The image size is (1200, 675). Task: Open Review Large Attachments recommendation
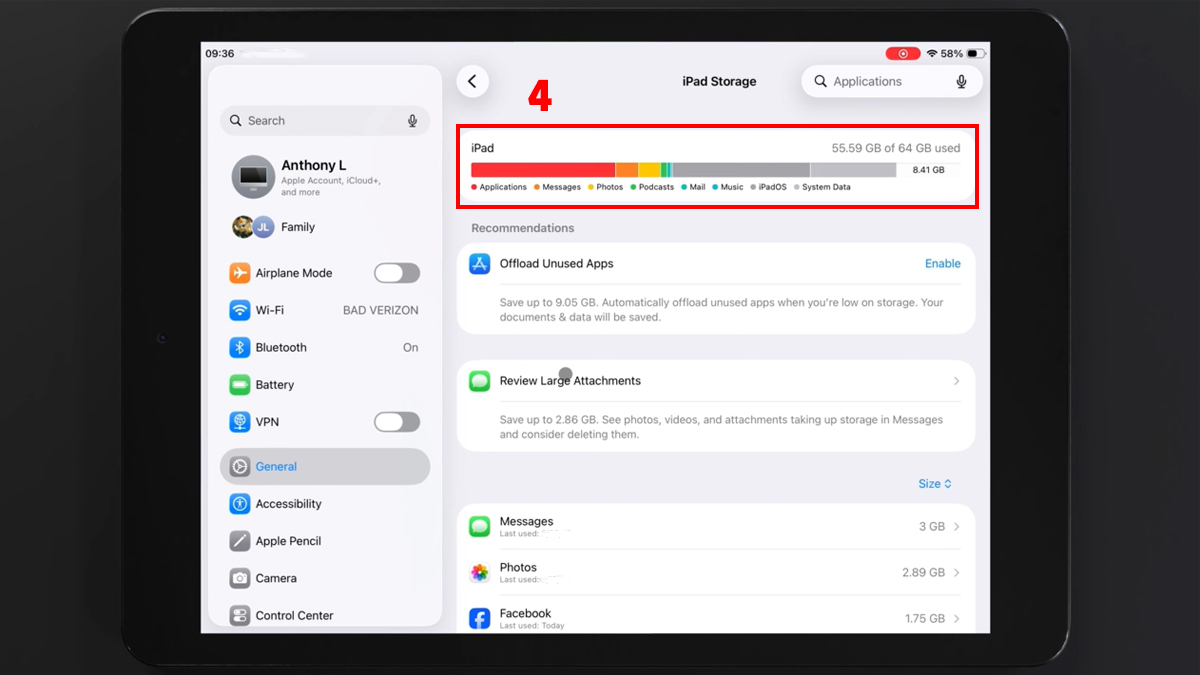point(716,381)
